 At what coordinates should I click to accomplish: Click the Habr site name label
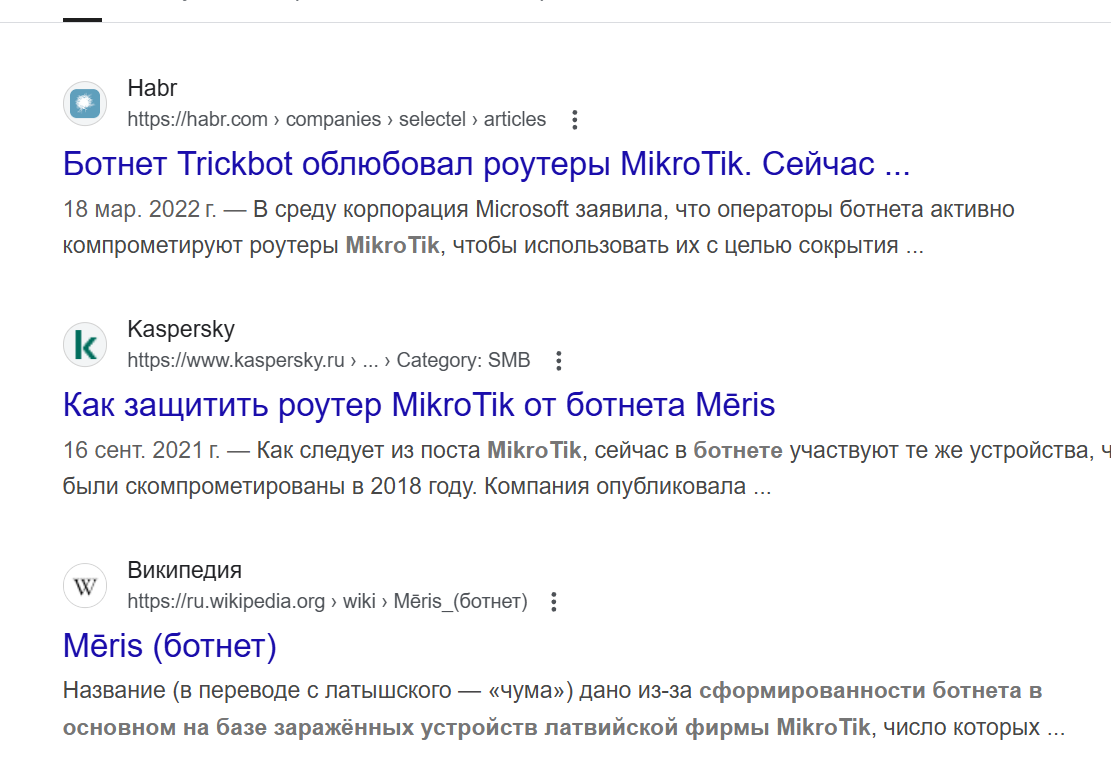152,88
